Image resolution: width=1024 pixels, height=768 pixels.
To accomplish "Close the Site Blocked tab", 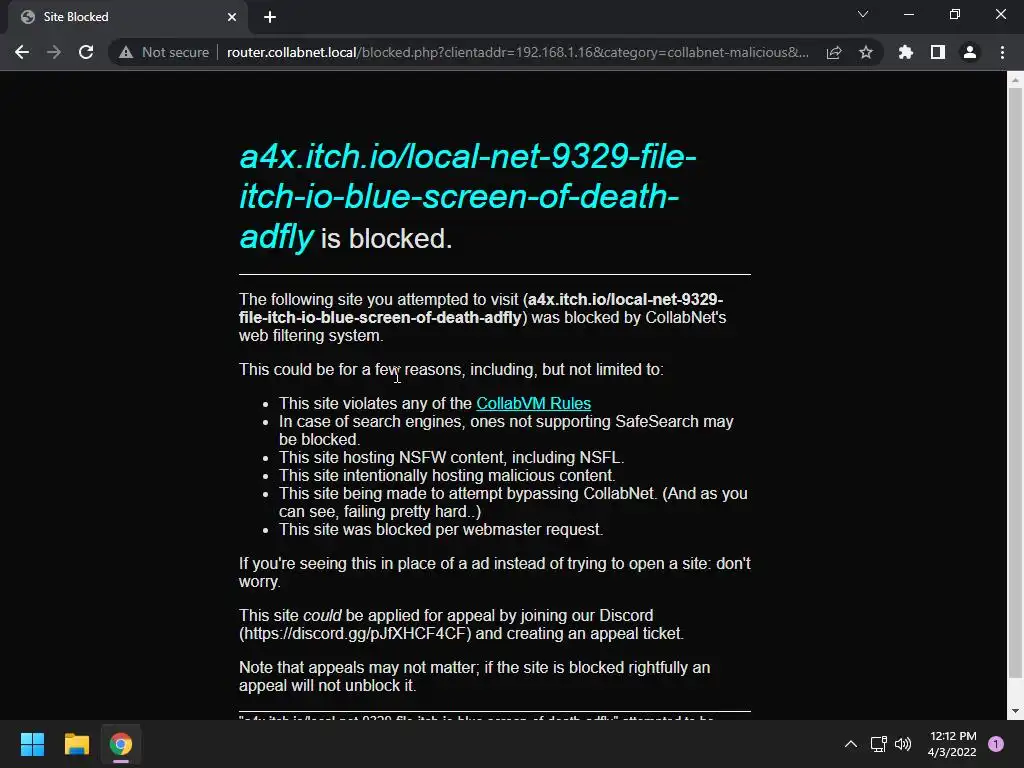I will point(232,17).
